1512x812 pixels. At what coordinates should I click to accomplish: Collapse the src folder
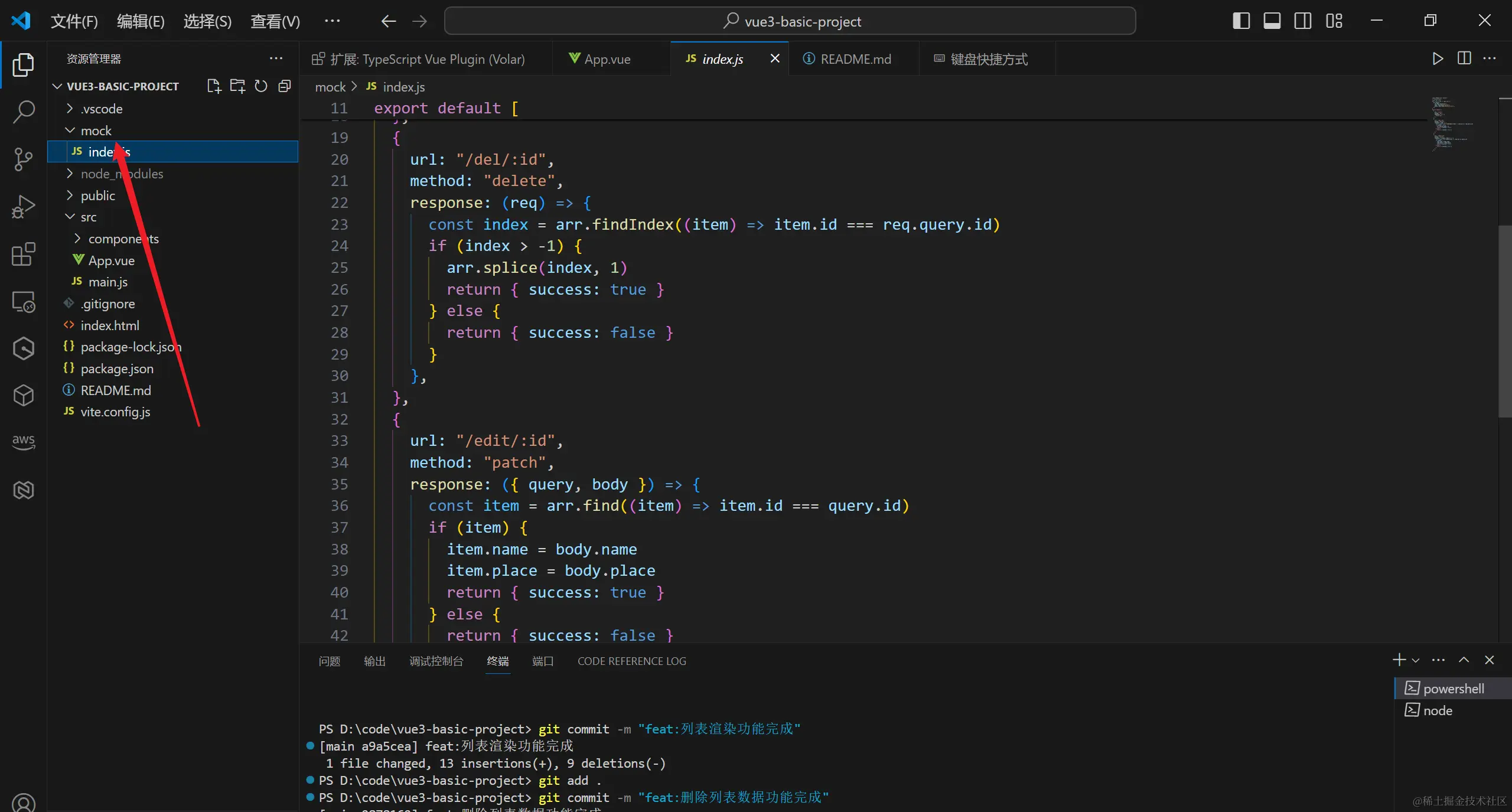coord(89,217)
